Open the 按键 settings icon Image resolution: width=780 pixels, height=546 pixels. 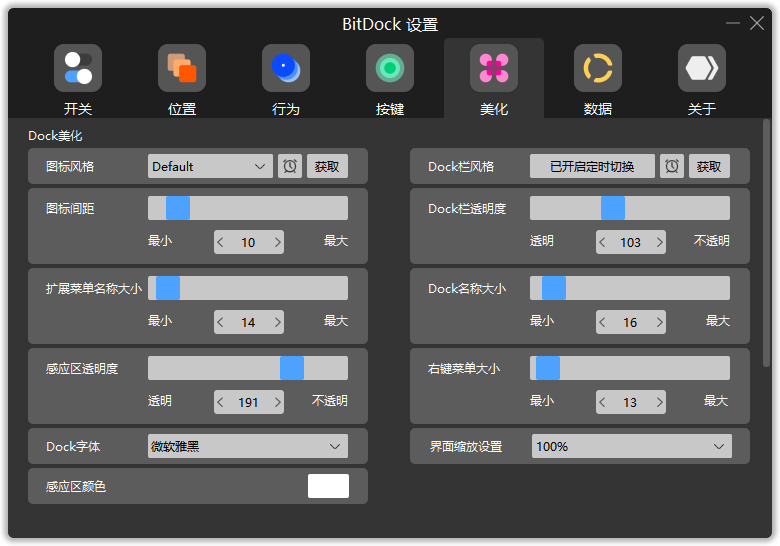(390, 68)
